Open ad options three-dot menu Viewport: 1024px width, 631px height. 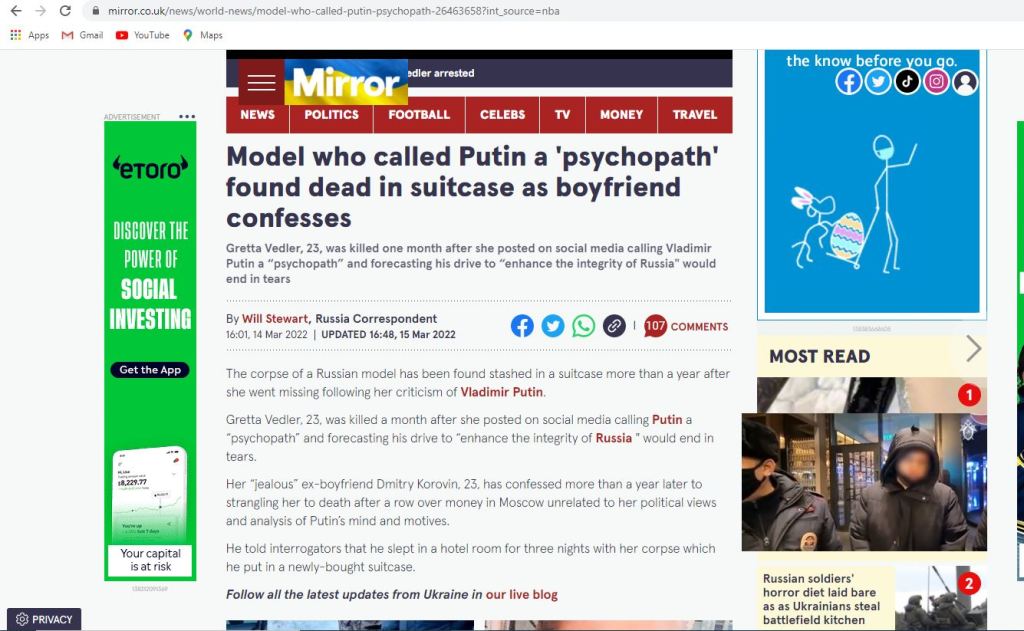[x=187, y=116]
